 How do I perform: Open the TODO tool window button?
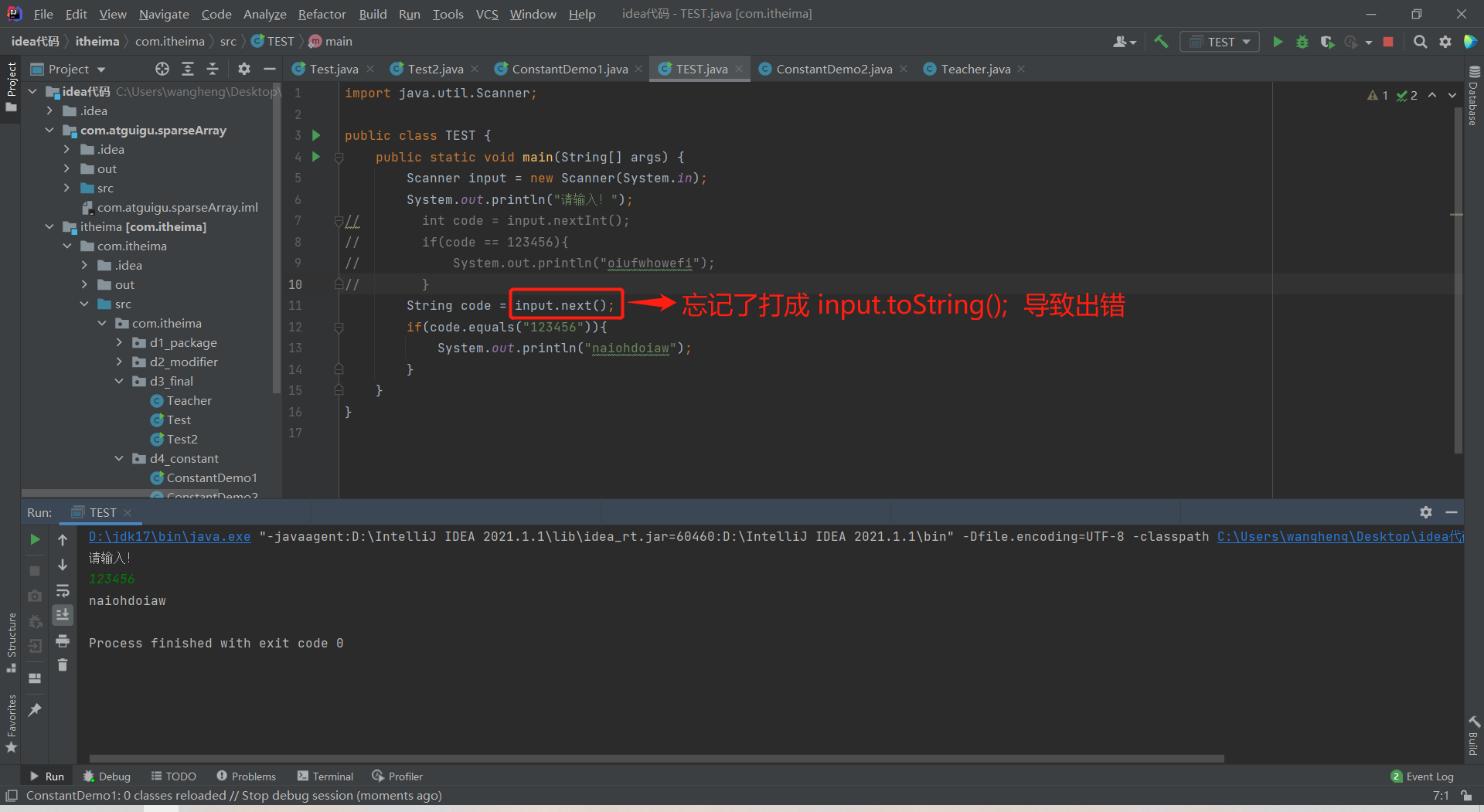(x=174, y=776)
